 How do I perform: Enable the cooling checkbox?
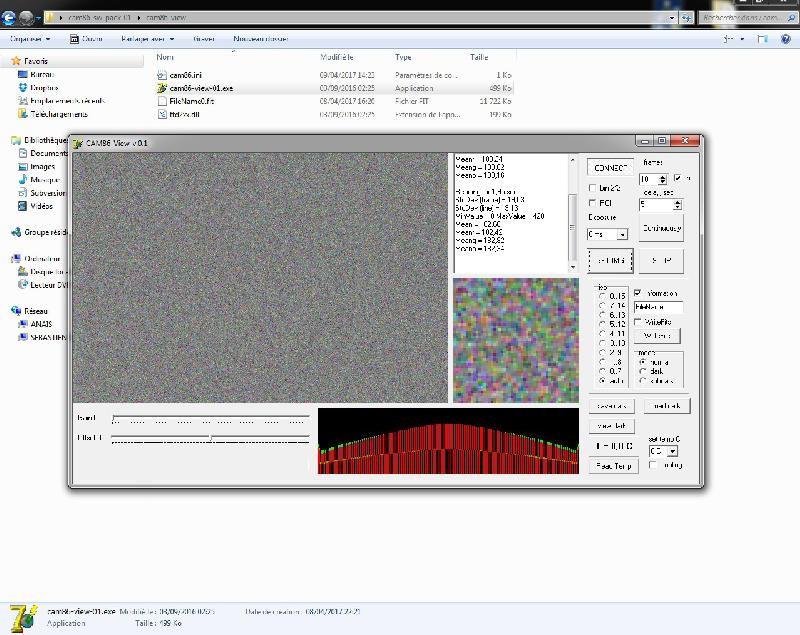pos(653,465)
